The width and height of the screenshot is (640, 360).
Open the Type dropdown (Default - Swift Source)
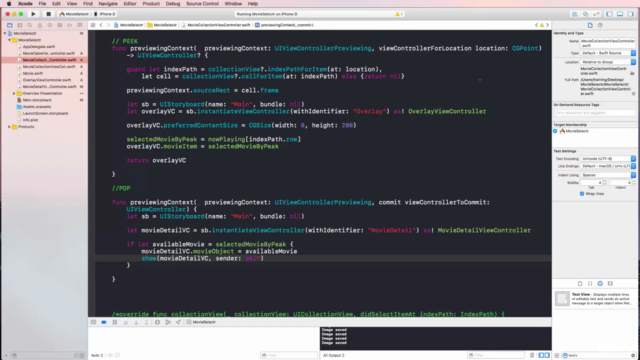tap(608, 53)
